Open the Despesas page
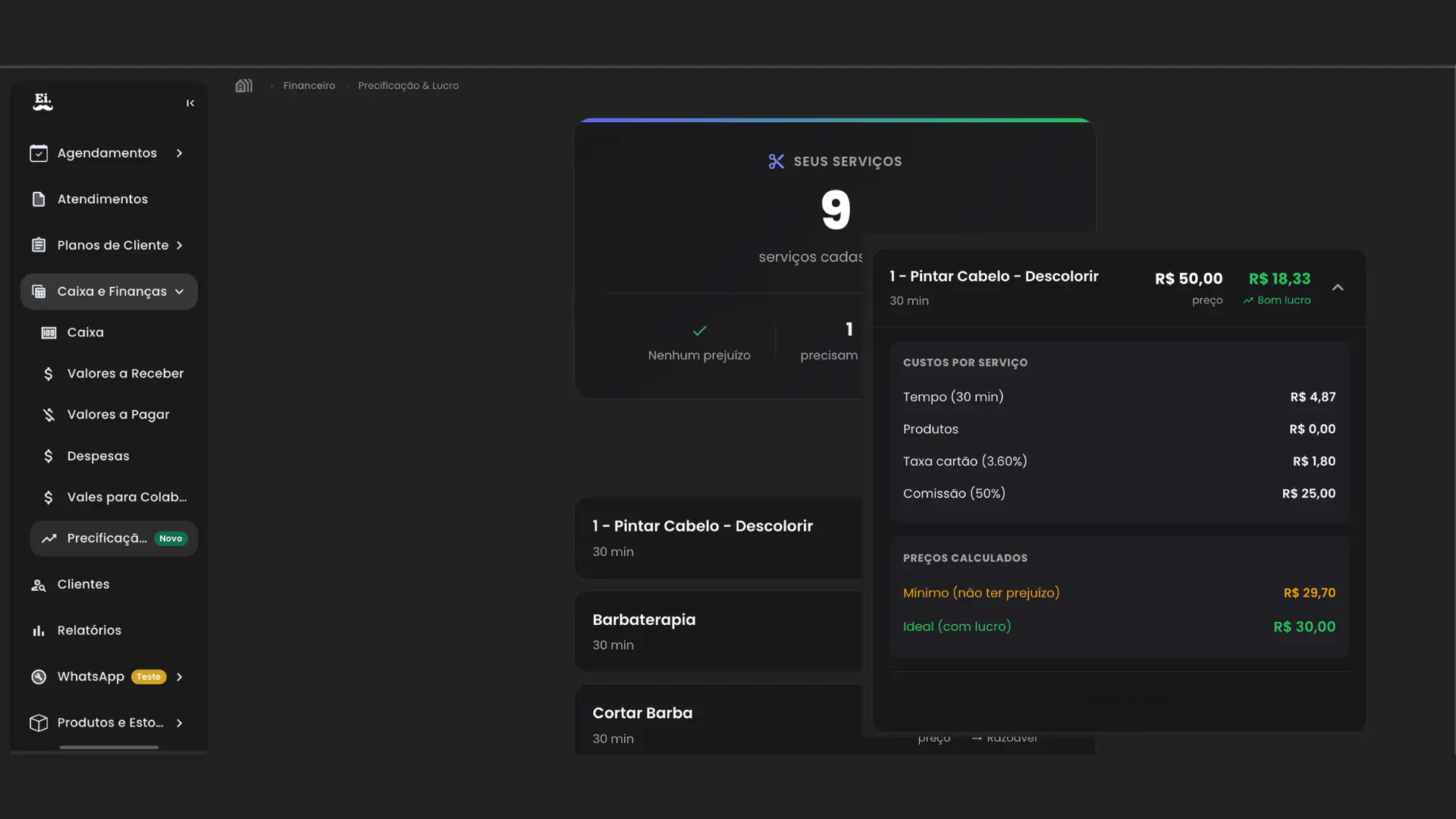1456x819 pixels. (x=98, y=457)
